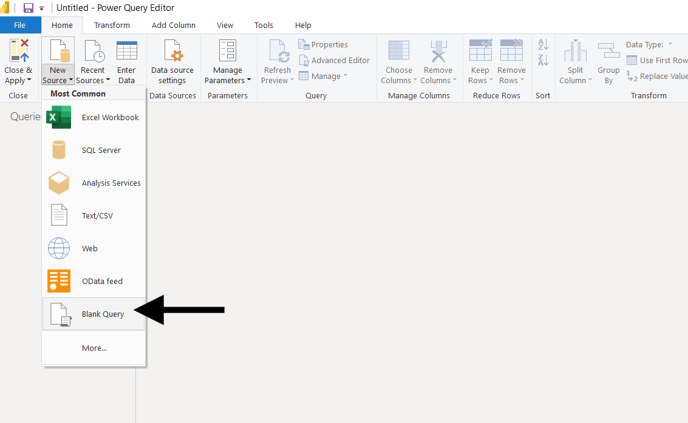
Task: Open the File tab
Action: click(x=20, y=25)
